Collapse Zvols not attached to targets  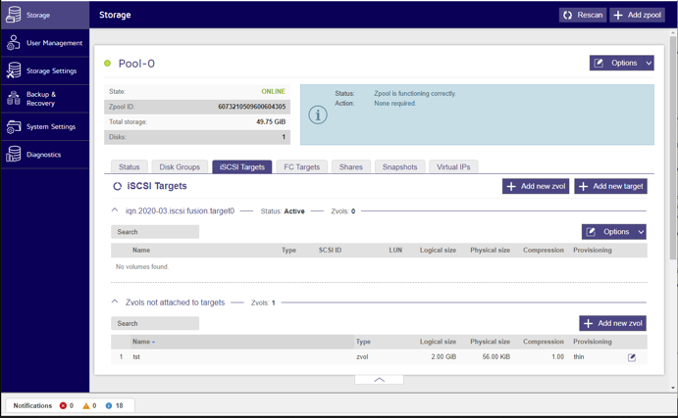115,302
